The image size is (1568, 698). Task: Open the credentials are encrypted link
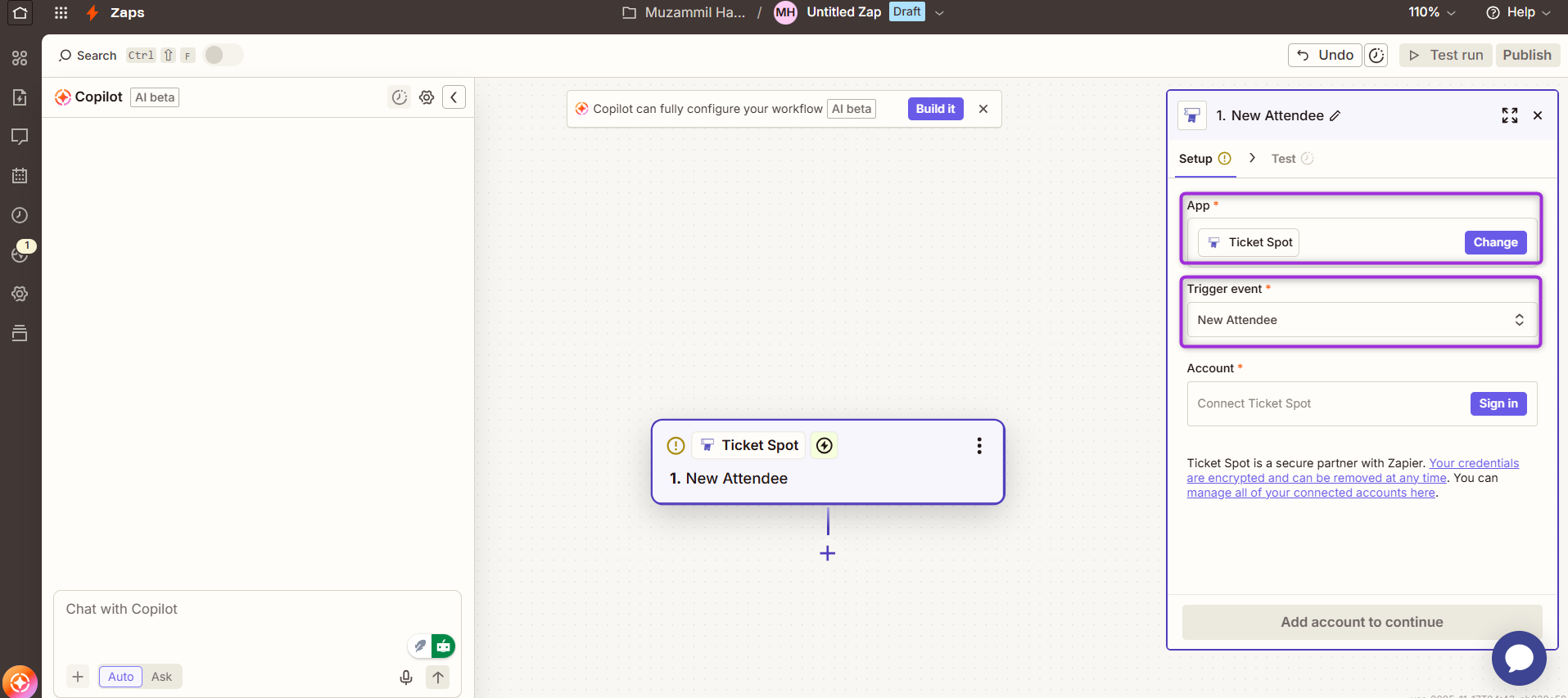click(1353, 471)
